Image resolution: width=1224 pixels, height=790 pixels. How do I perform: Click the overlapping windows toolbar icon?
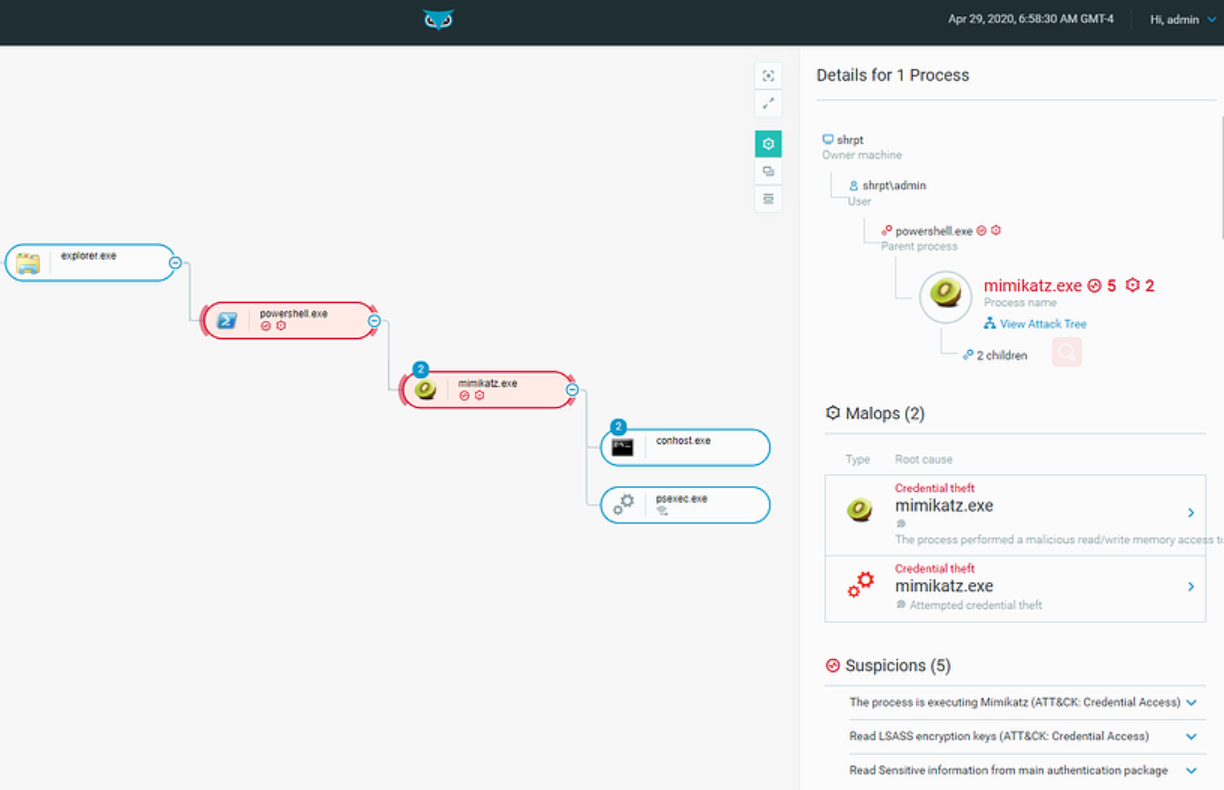click(768, 171)
